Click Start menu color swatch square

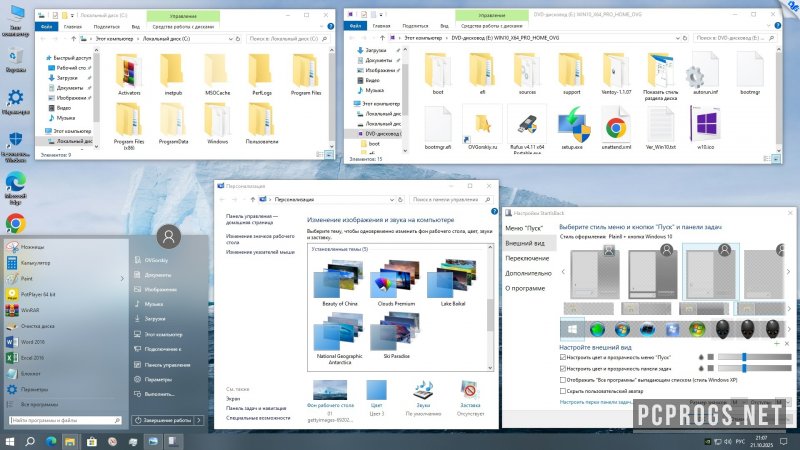coord(710,357)
